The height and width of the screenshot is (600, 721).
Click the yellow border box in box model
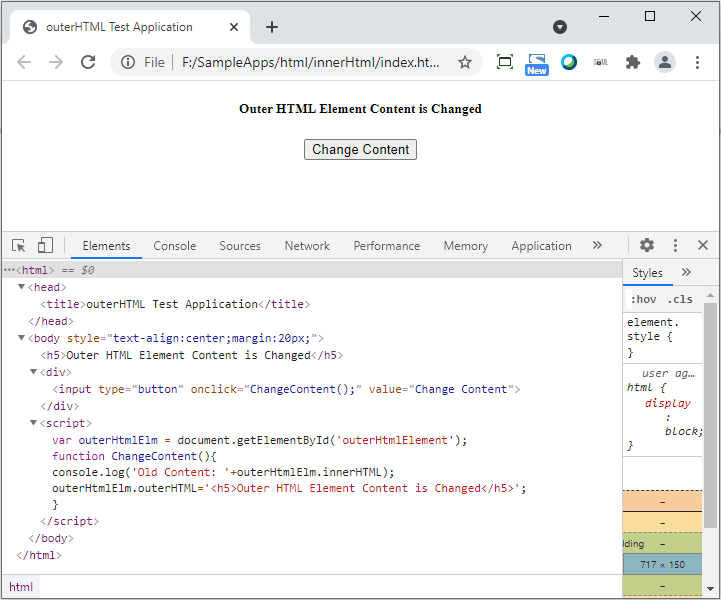662,522
